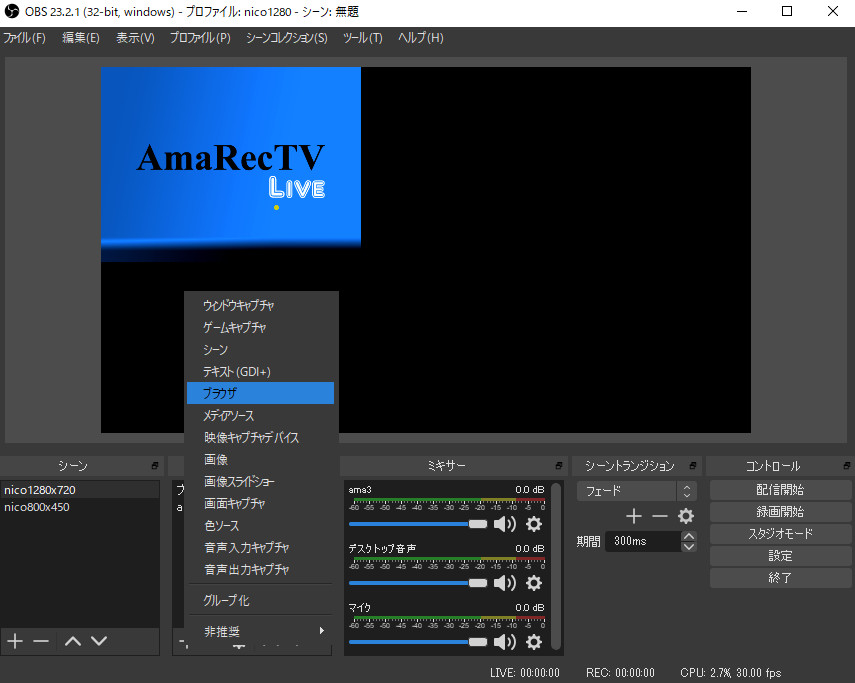
Task: Mute the デスクトップ音声 speaker icon
Action: tap(504, 583)
